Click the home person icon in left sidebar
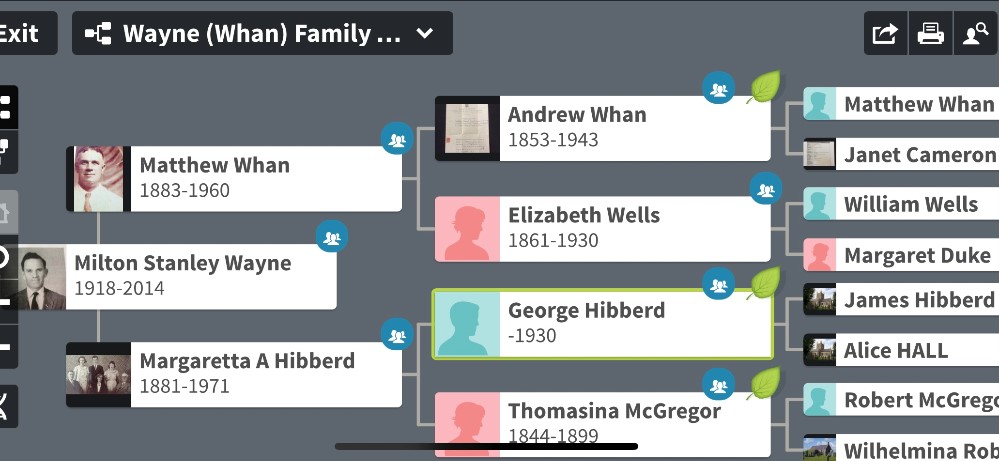This screenshot has width=999, height=461. pos(4,212)
